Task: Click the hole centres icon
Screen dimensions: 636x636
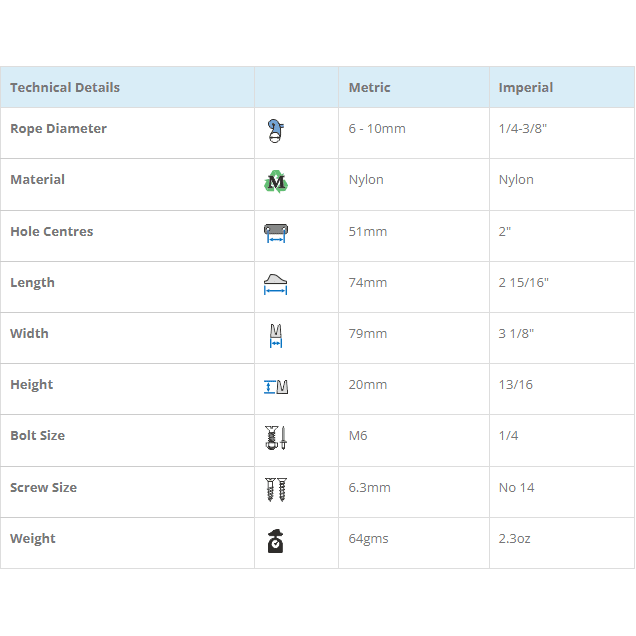Action: point(276,233)
